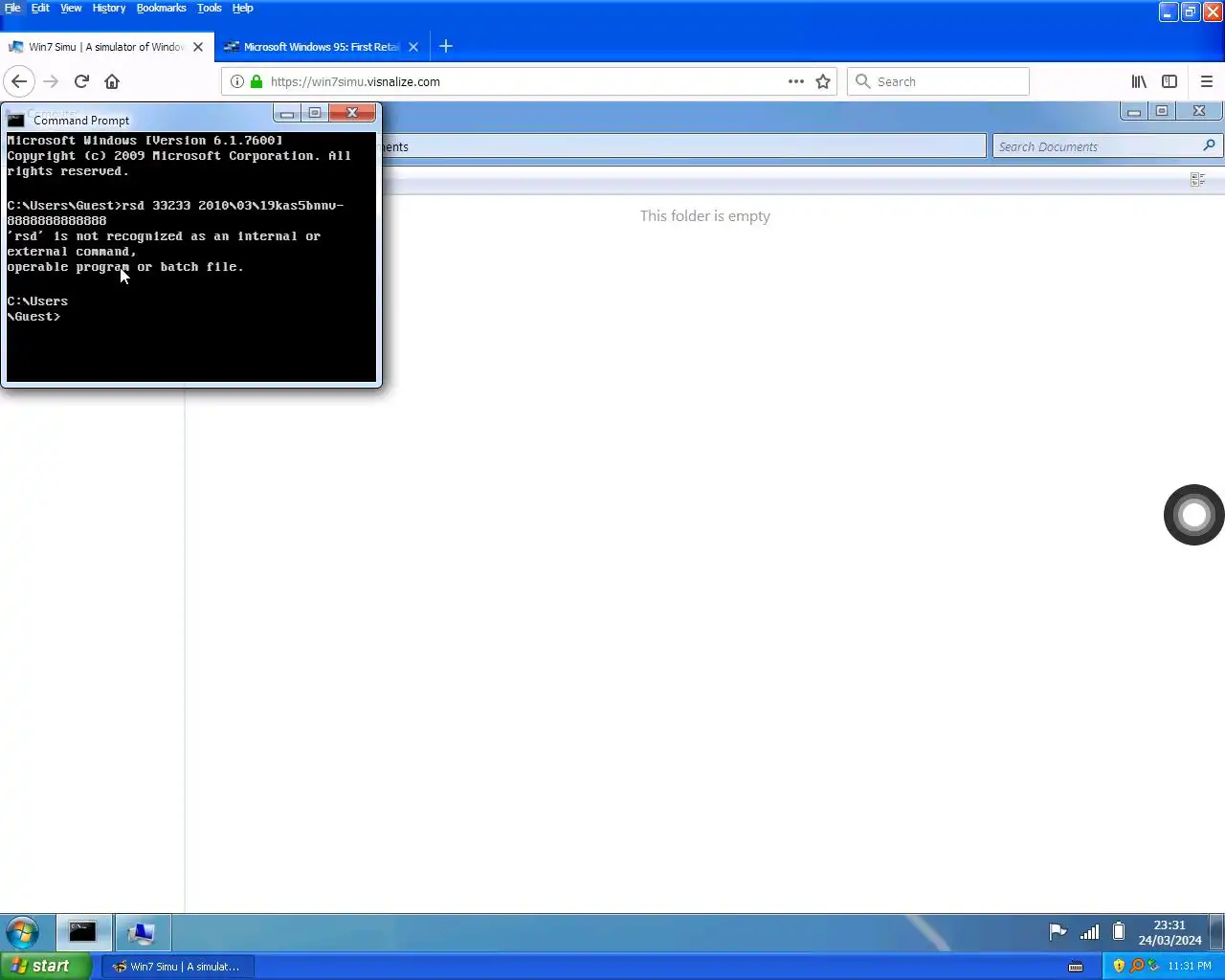Minimize the Firefox browser window
The image size is (1225, 980).
point(1168,11)
